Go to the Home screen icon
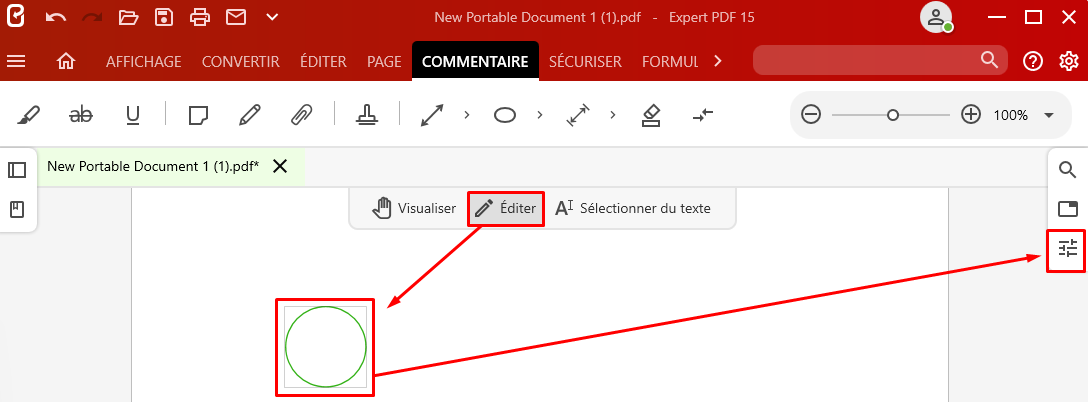This screenshot has height=402, width=1088. (x=66, y=62)
